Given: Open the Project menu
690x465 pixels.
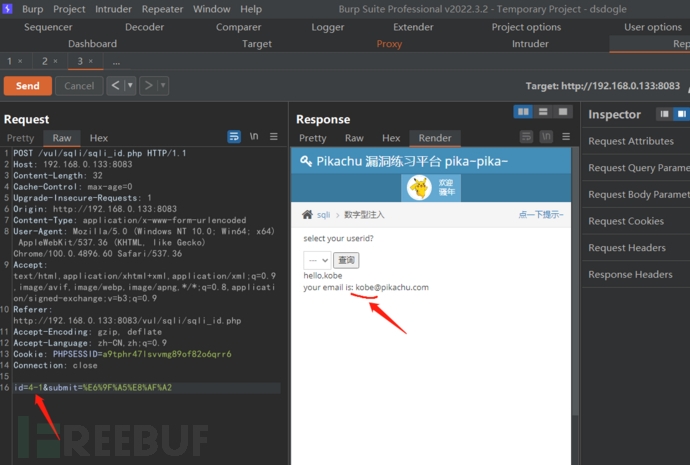Looking at the screenshot, I should point(69,9).
